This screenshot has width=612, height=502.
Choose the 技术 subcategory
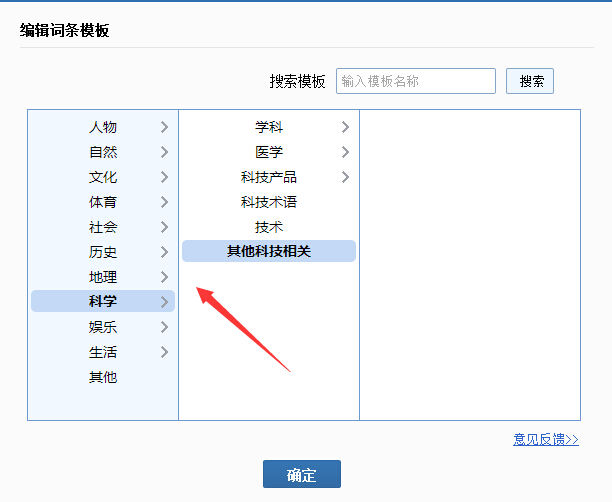269,227
